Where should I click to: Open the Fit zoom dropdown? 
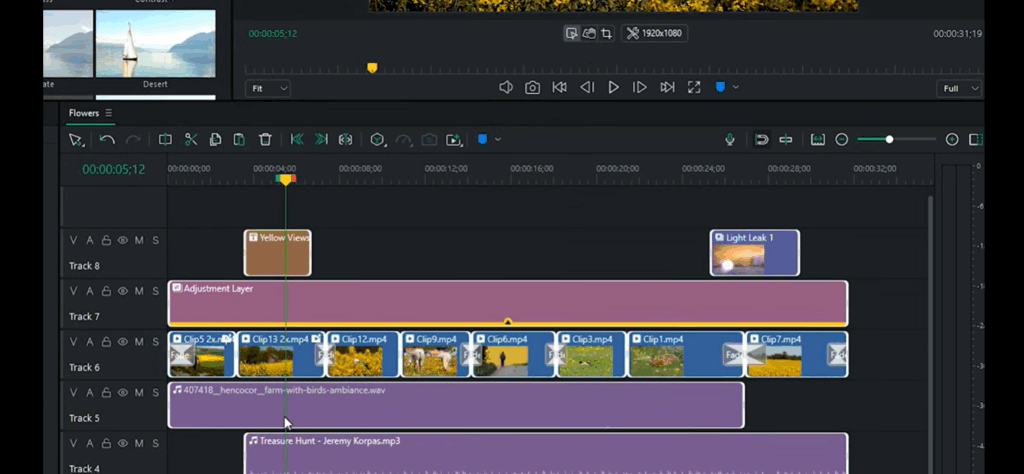point(268,88)
